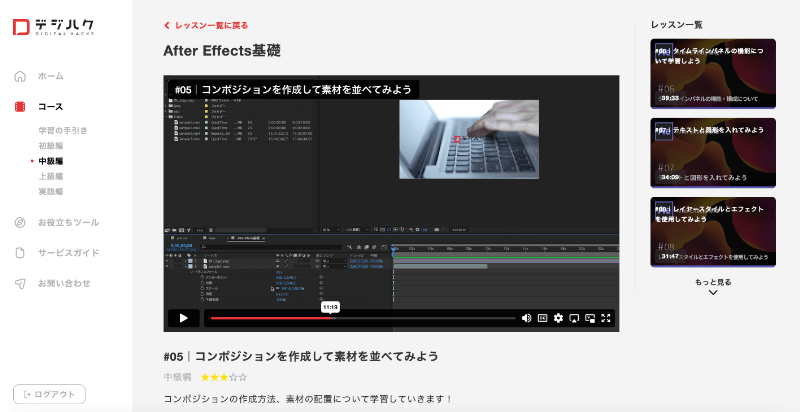Enter fullscreen video mode
This screenshot has width=800, height=412.
[606, 318]
